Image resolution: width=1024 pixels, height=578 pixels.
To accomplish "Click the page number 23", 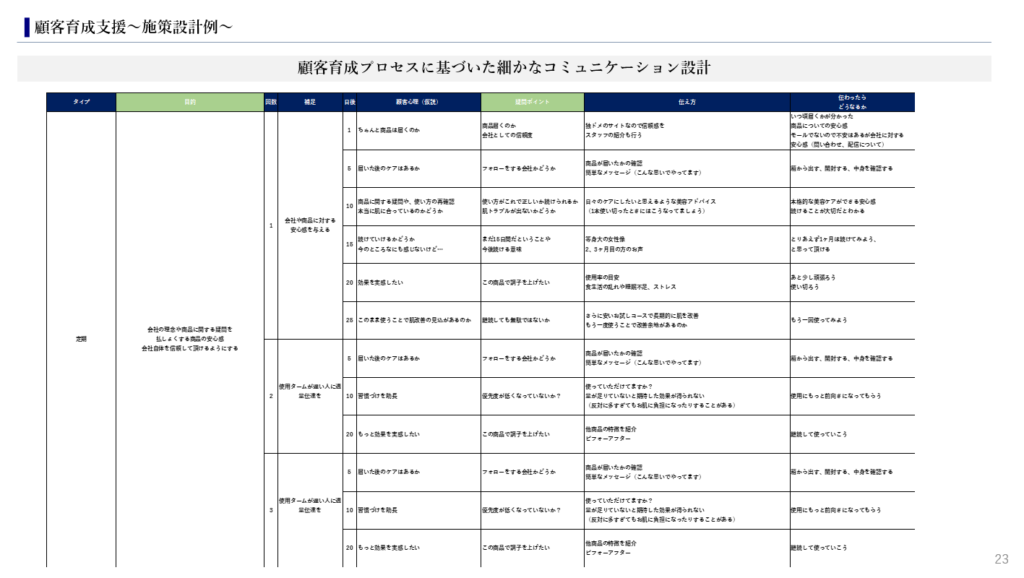I will 1001,559.
